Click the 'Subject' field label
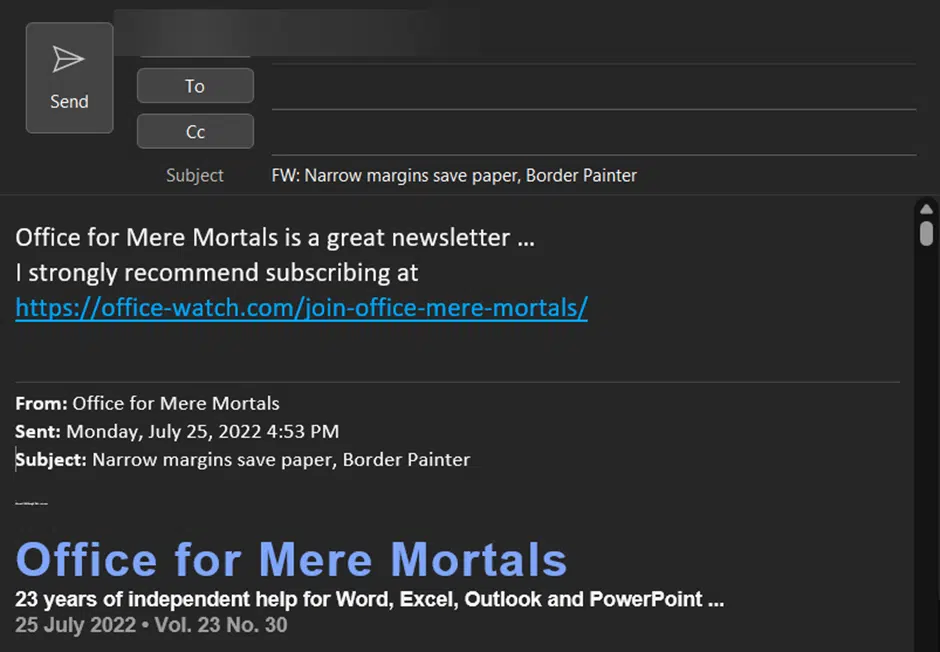940x652 pixels. tap(195, 176)
